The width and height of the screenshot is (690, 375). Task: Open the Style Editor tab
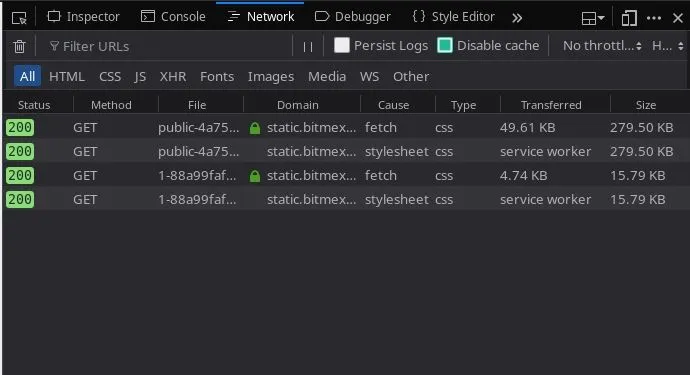click(x=454, y=17)
